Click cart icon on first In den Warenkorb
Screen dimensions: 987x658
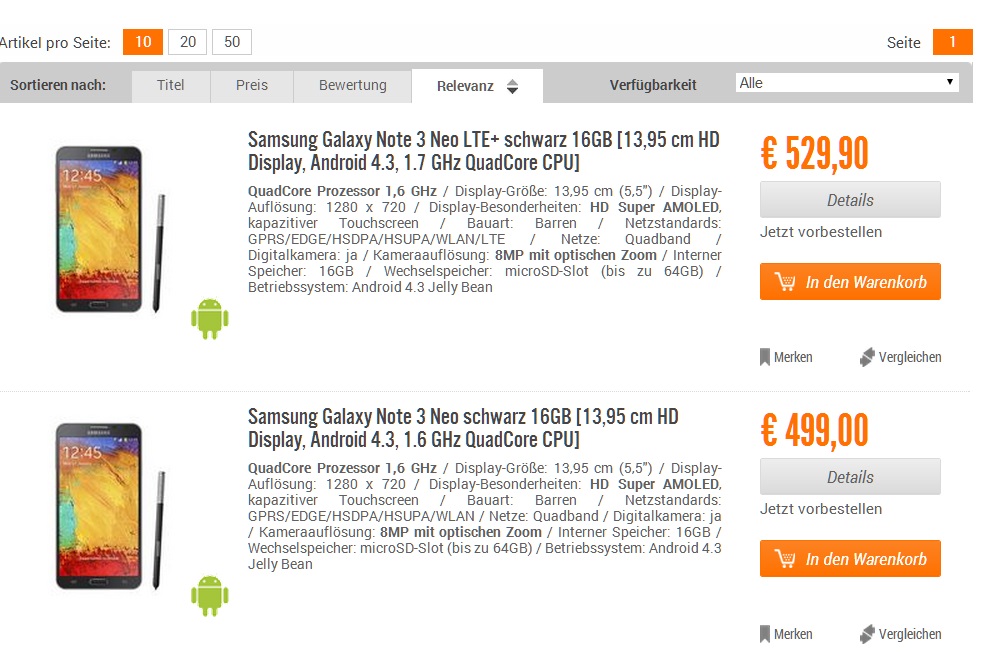[785, 282]
